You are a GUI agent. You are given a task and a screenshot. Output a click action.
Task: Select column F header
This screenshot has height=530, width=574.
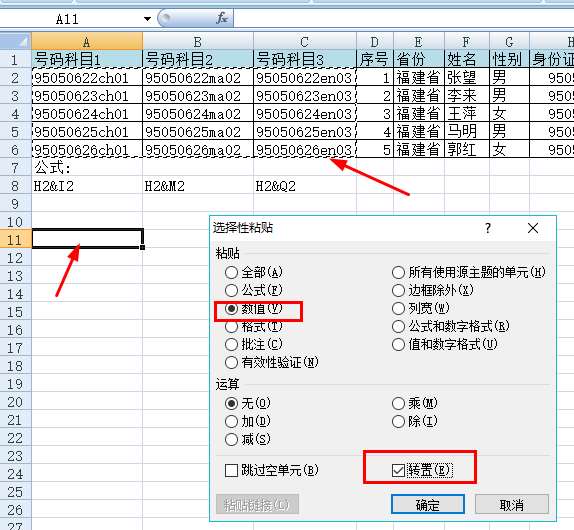tap(466, 41)
